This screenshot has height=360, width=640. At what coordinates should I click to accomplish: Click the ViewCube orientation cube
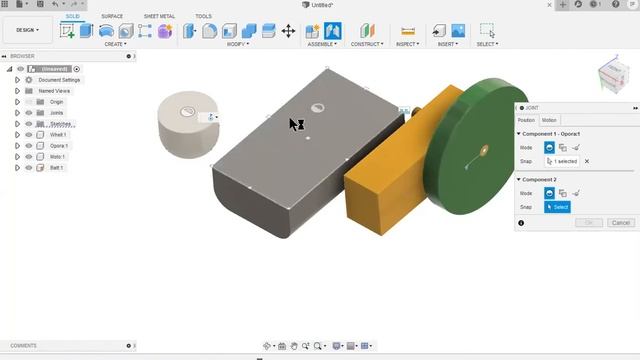[613, 75]
